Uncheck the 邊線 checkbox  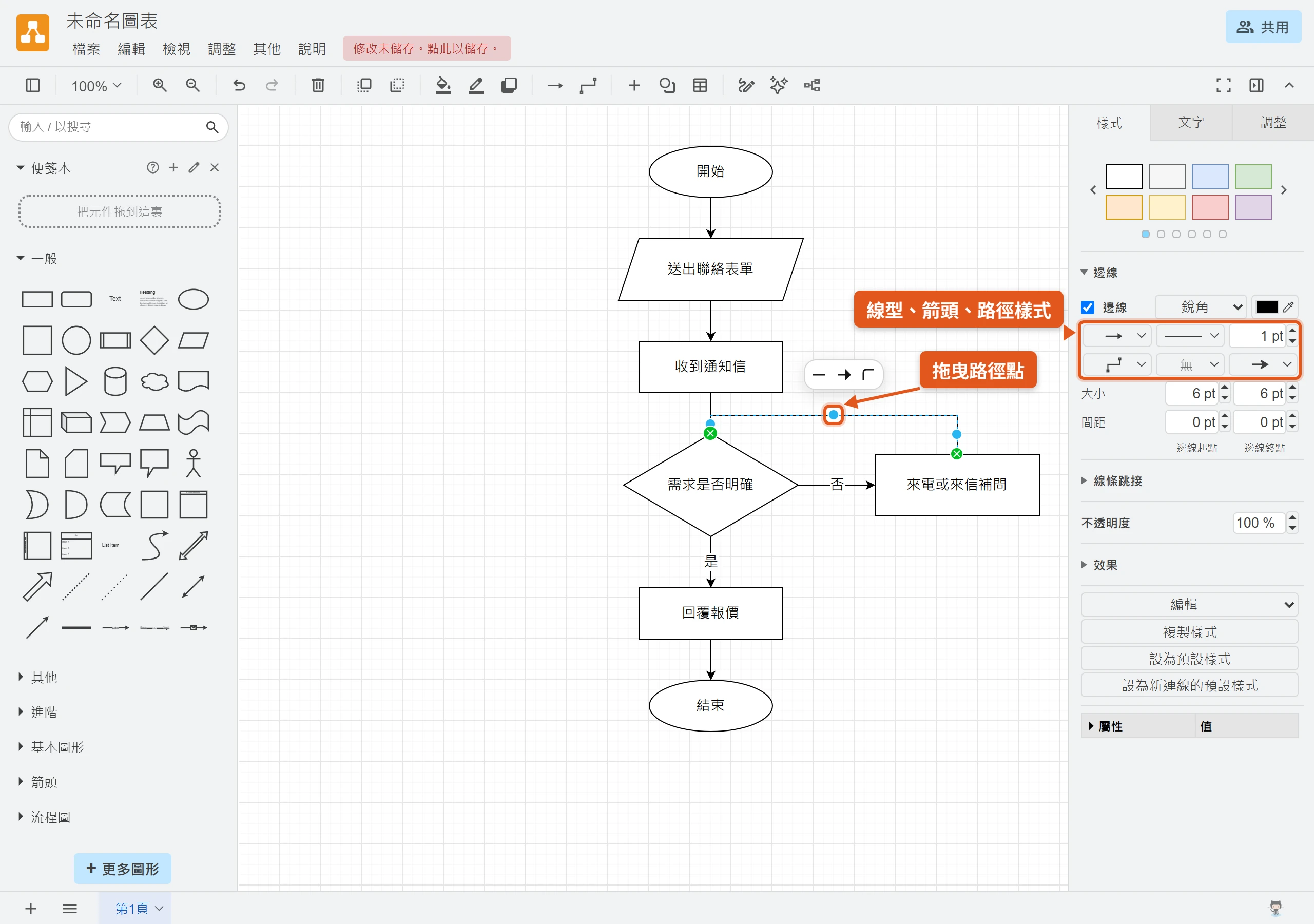1088,307
